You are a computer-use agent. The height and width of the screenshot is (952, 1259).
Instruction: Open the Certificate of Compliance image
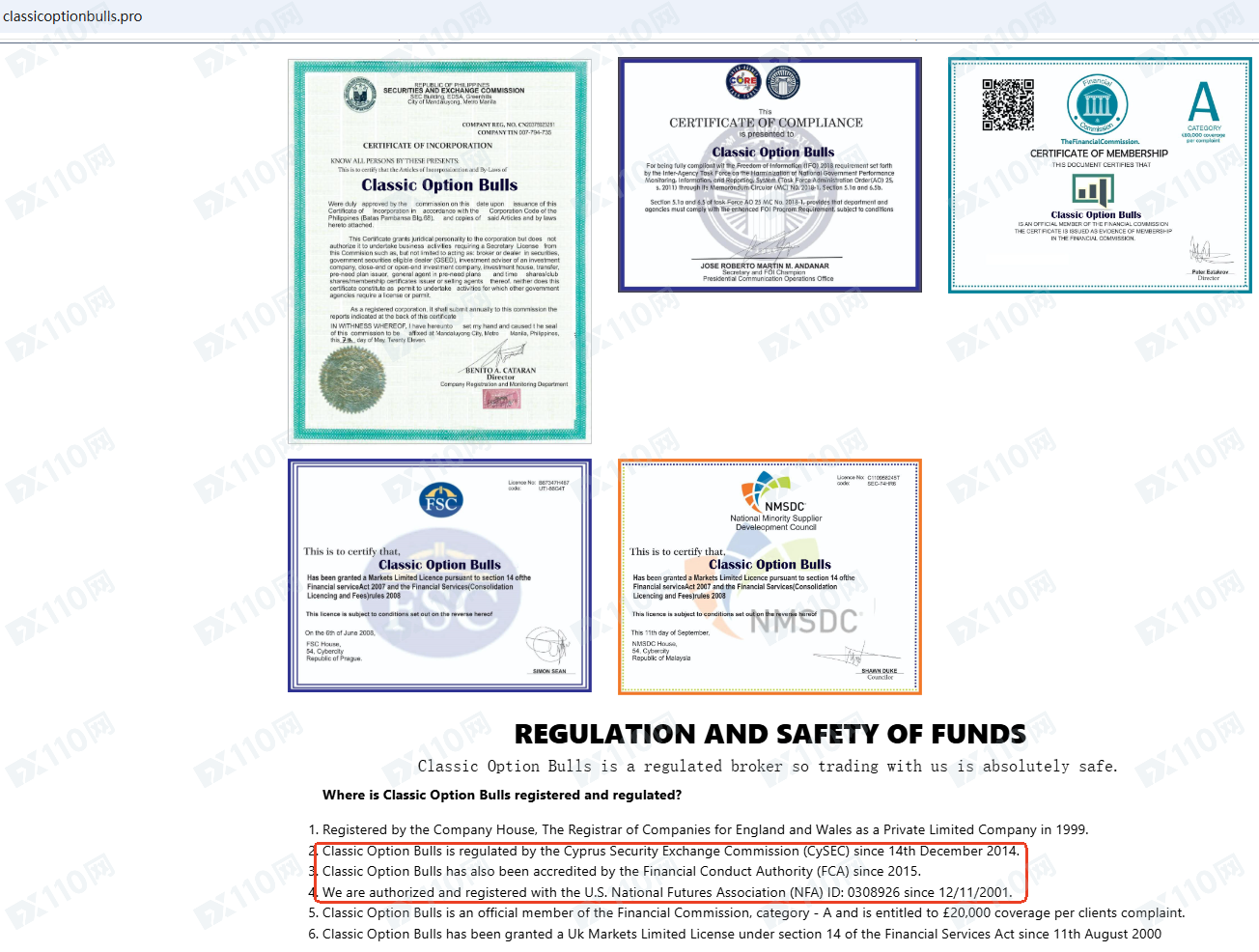click(x=769, y=175)
